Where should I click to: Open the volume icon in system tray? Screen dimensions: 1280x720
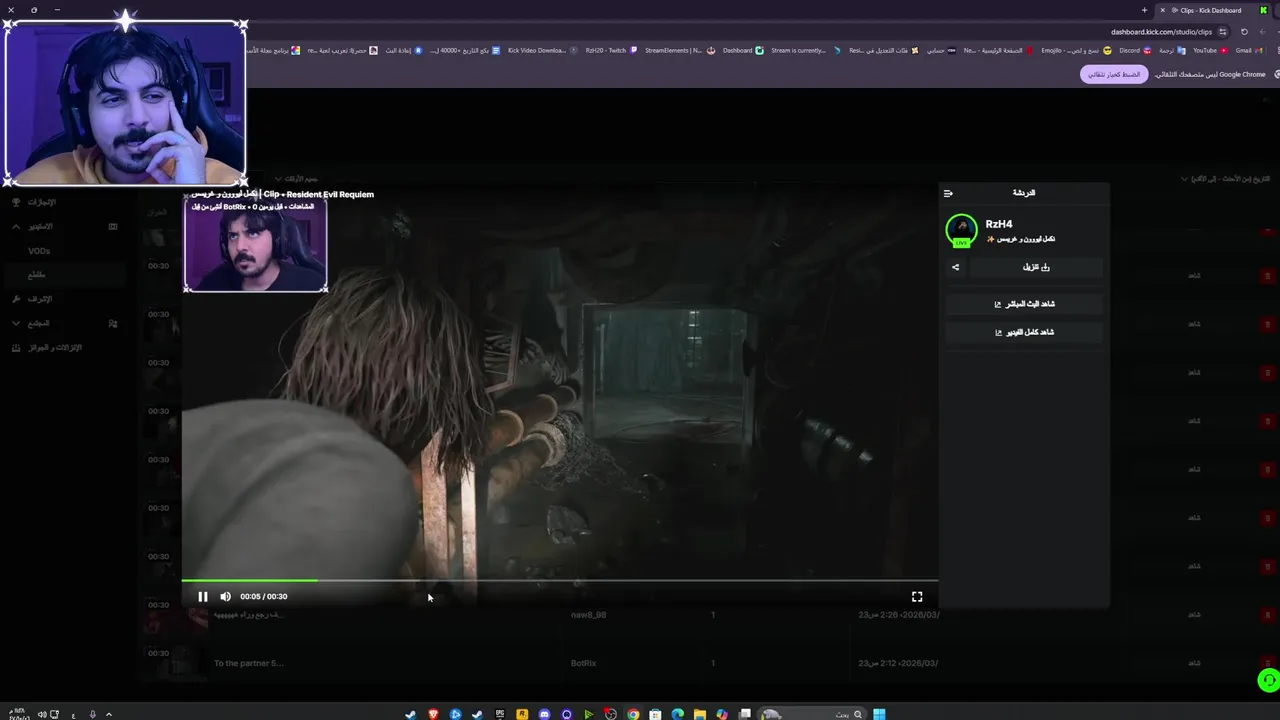coord(42,714)
